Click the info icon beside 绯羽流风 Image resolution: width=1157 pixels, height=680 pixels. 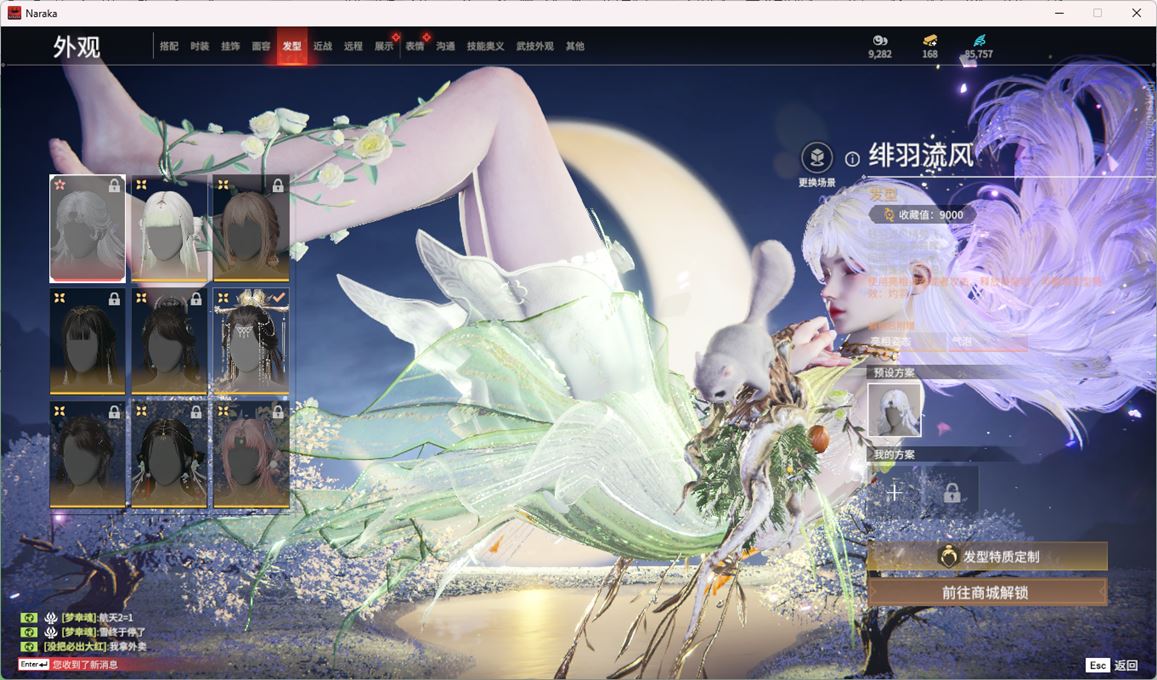pyautogui.click(x=852, y=159)
